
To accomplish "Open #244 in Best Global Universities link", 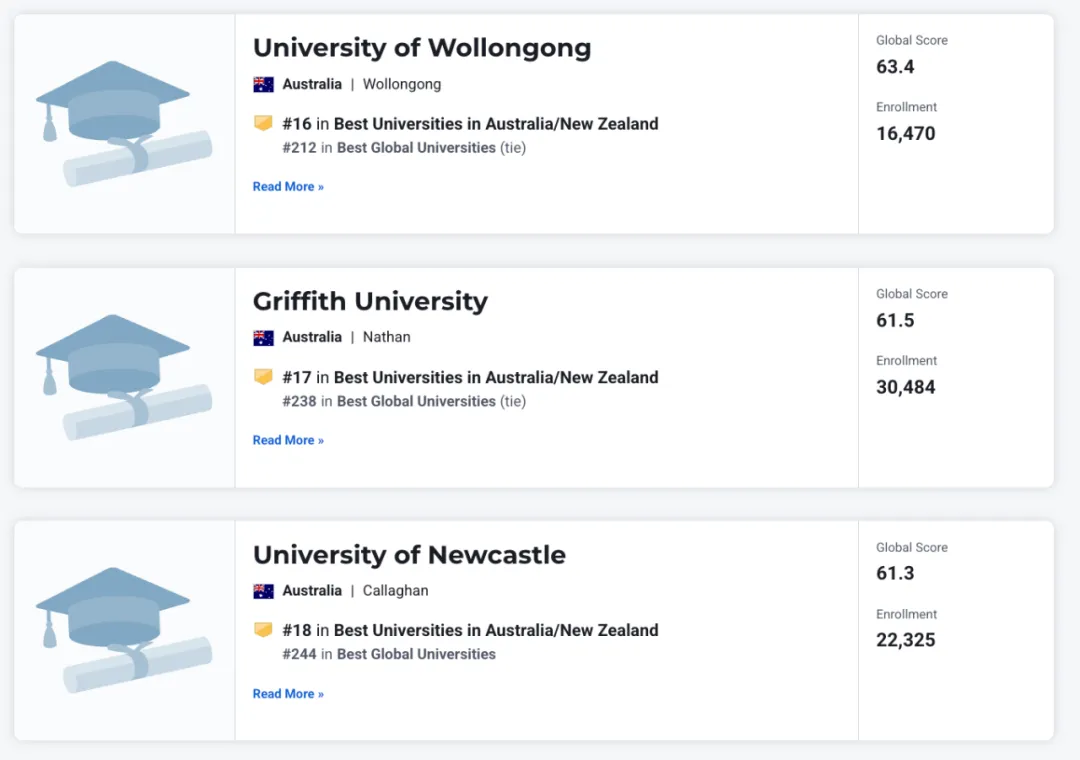I will coord(389,654).
